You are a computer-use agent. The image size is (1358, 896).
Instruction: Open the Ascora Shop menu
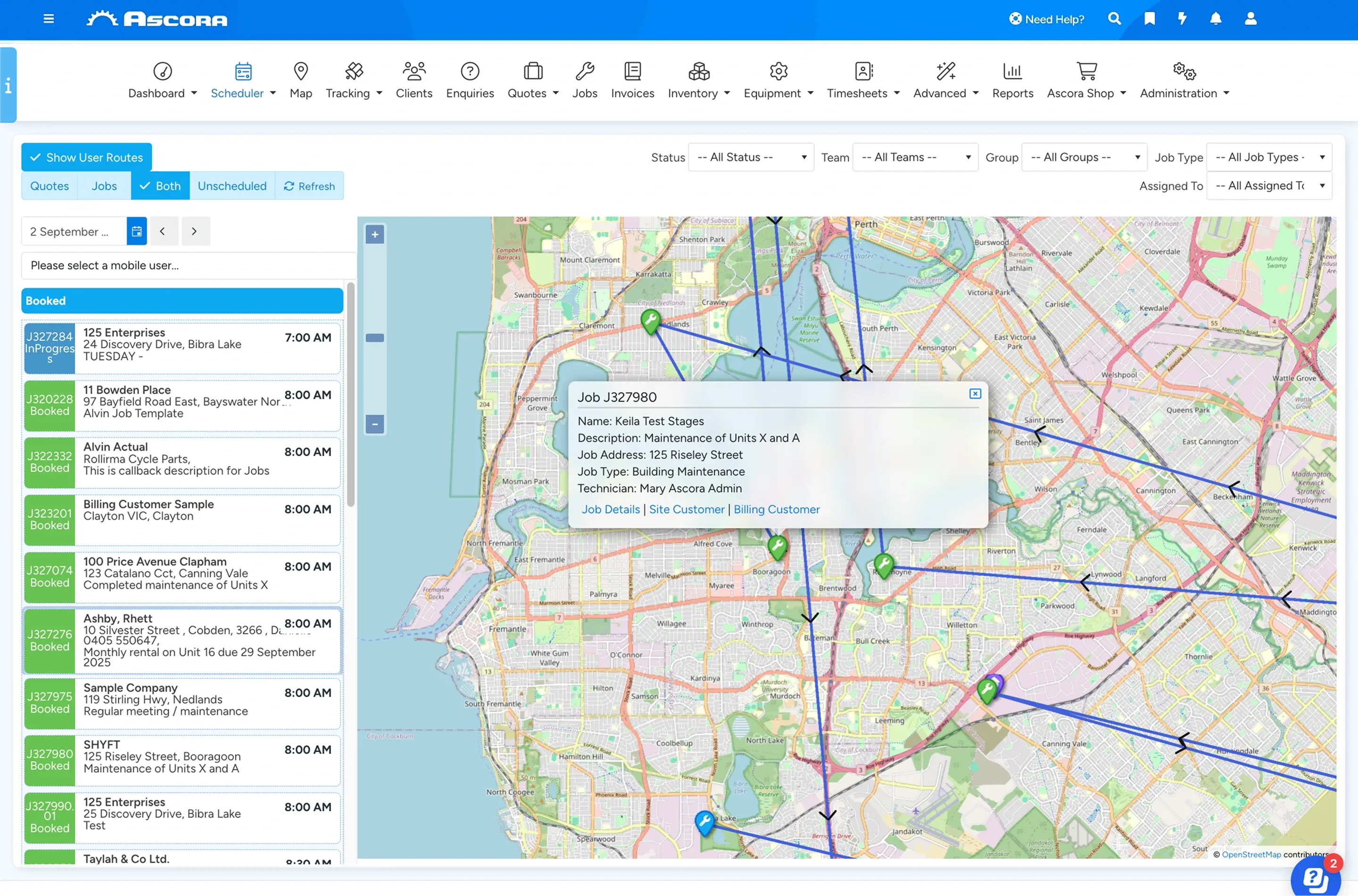(1086, 80)
